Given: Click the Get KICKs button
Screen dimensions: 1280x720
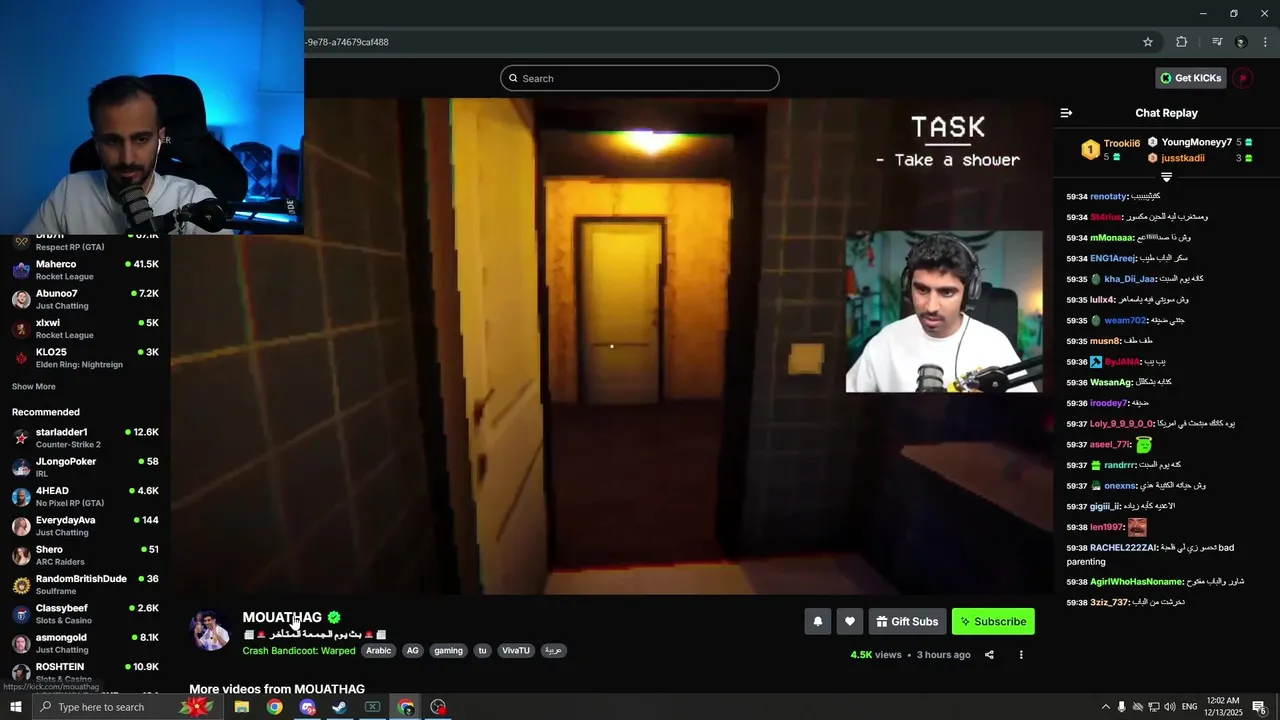Looking at the screenshot, I should coord(1191,78).
